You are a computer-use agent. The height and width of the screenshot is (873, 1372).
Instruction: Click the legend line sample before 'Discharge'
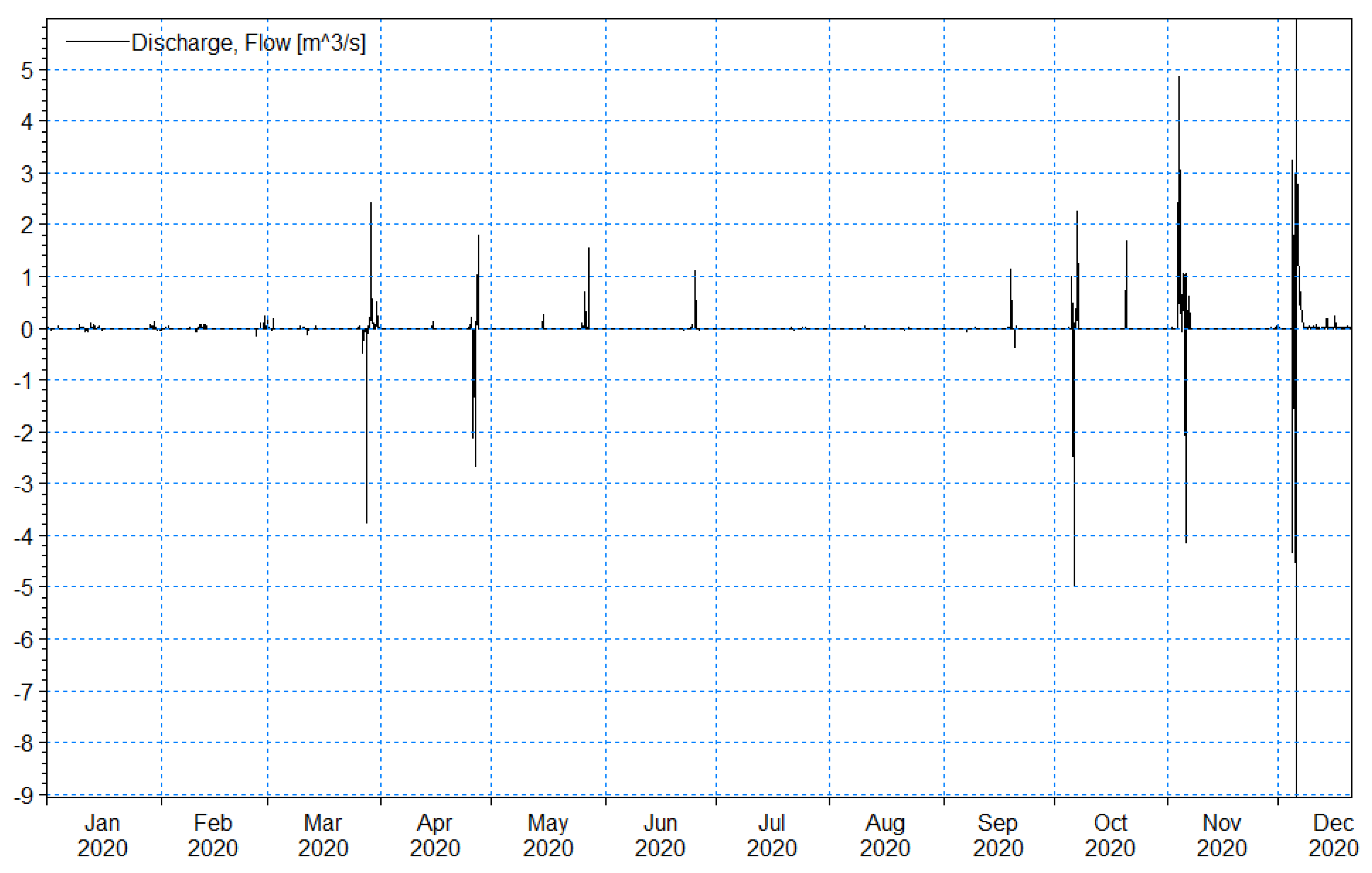[x=98, y=42]
